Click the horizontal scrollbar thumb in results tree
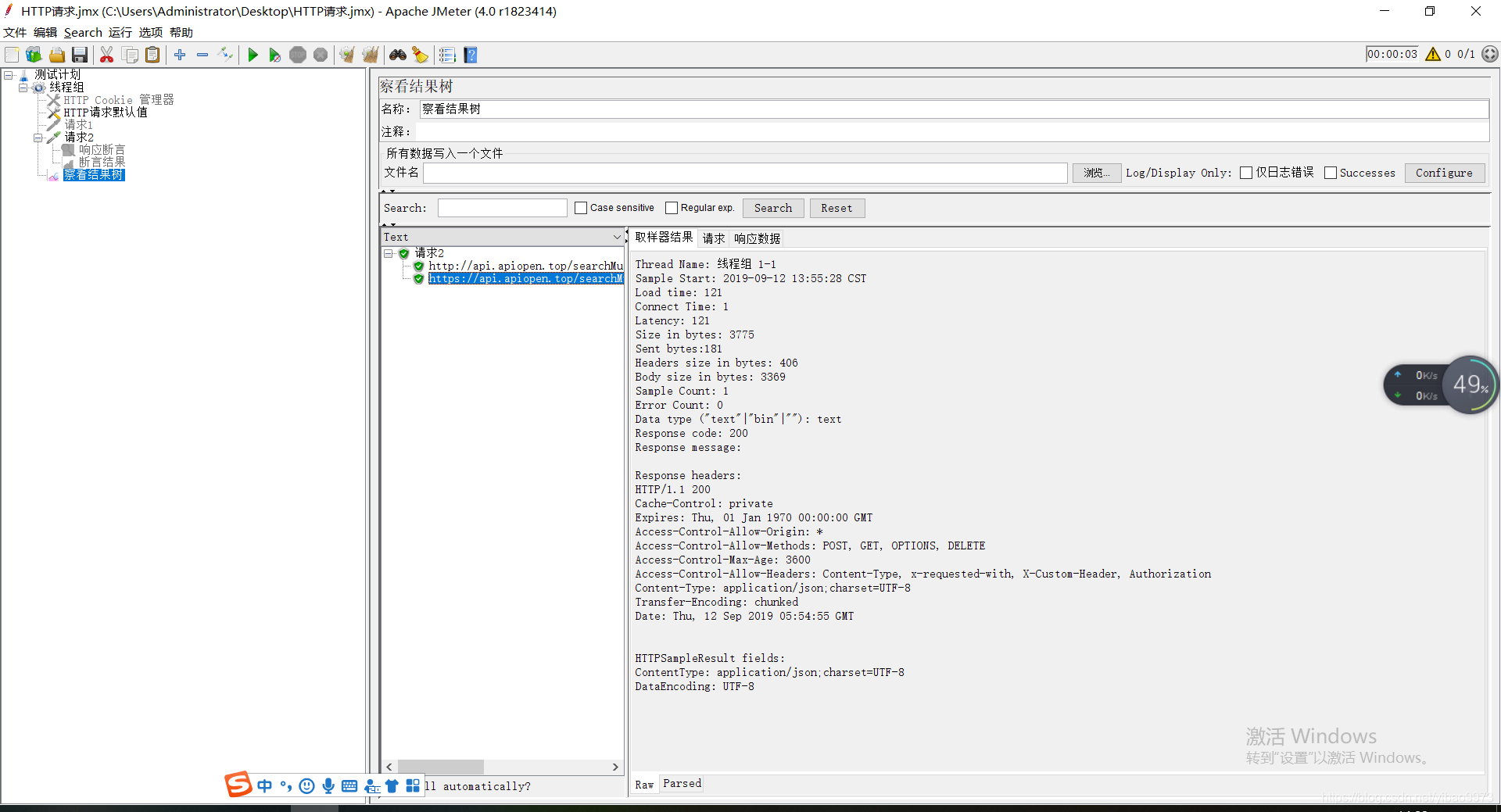The width and height of the screenshot is (1501, 812). click(441, 767)
